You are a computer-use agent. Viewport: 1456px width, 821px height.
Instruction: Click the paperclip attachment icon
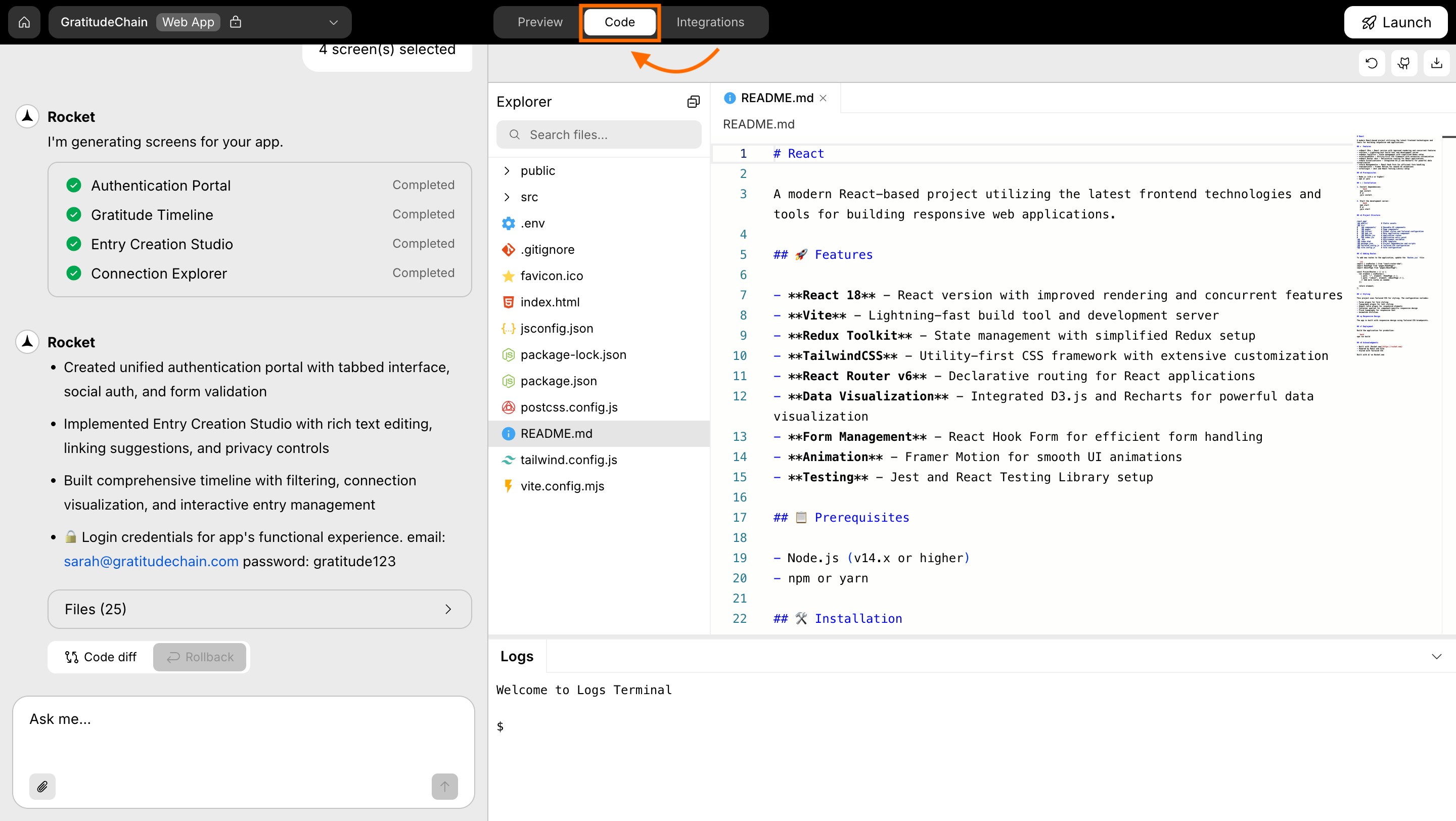pyautogui.click(x=42, y=786)
